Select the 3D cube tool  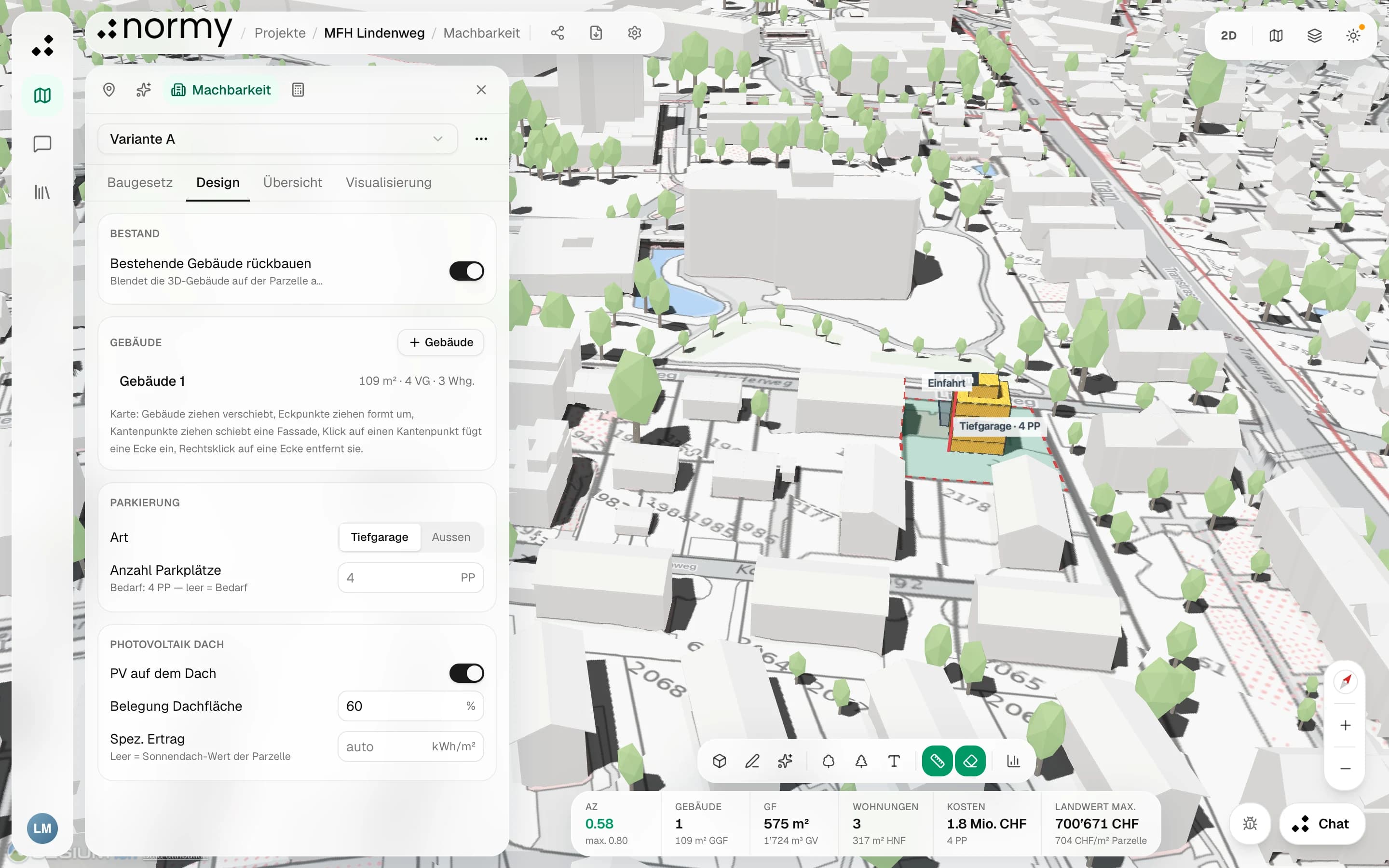pyautogui.click(x=719, y=760)
